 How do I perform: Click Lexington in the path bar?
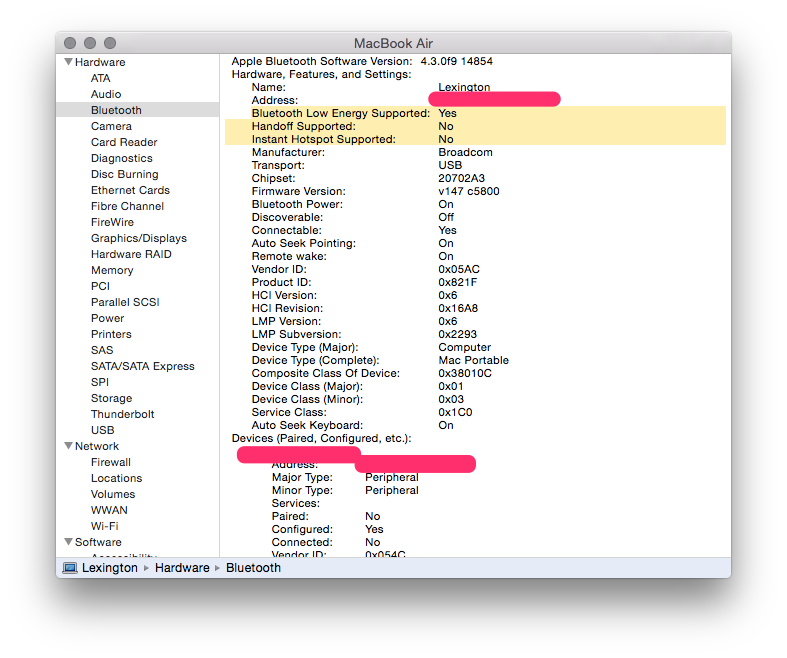coord(109,568)
